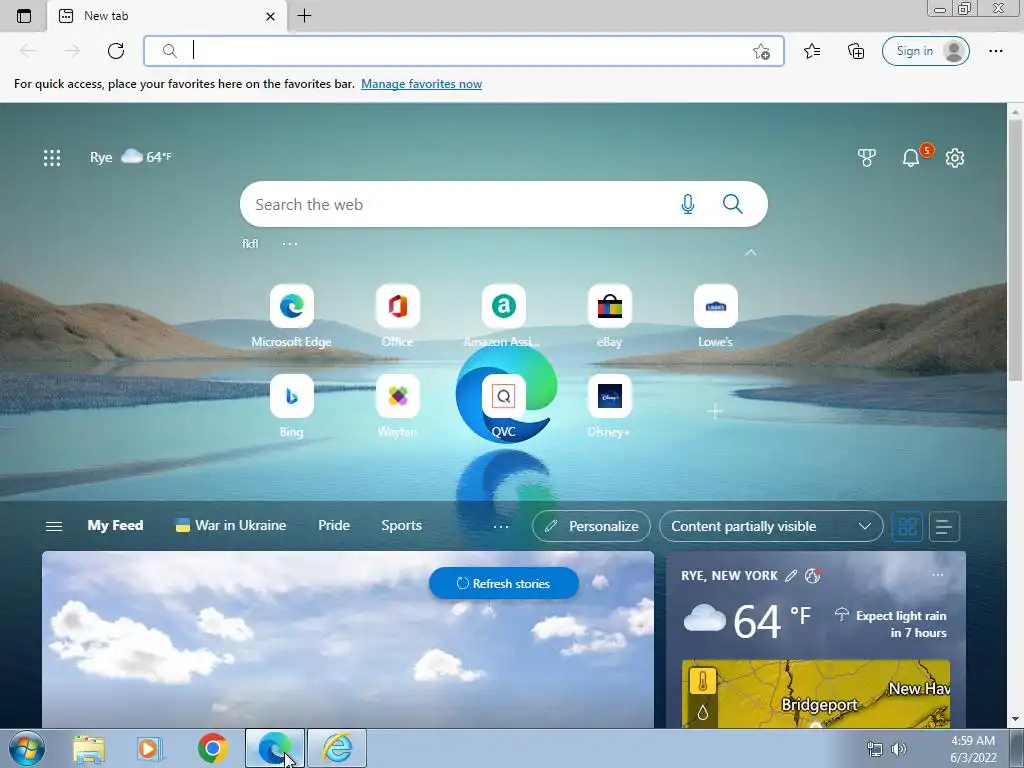This screenshot has height=768, width=1024.
Task: Open the QVC quick link
Action: coord(504,406)
